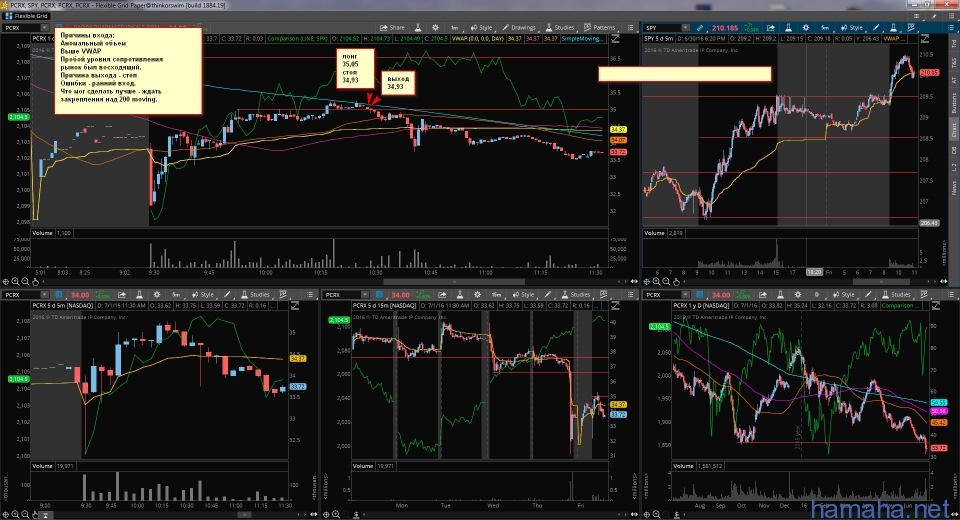
Task: Change the SPY 5m timeframe selector
Action: [825, 28]
